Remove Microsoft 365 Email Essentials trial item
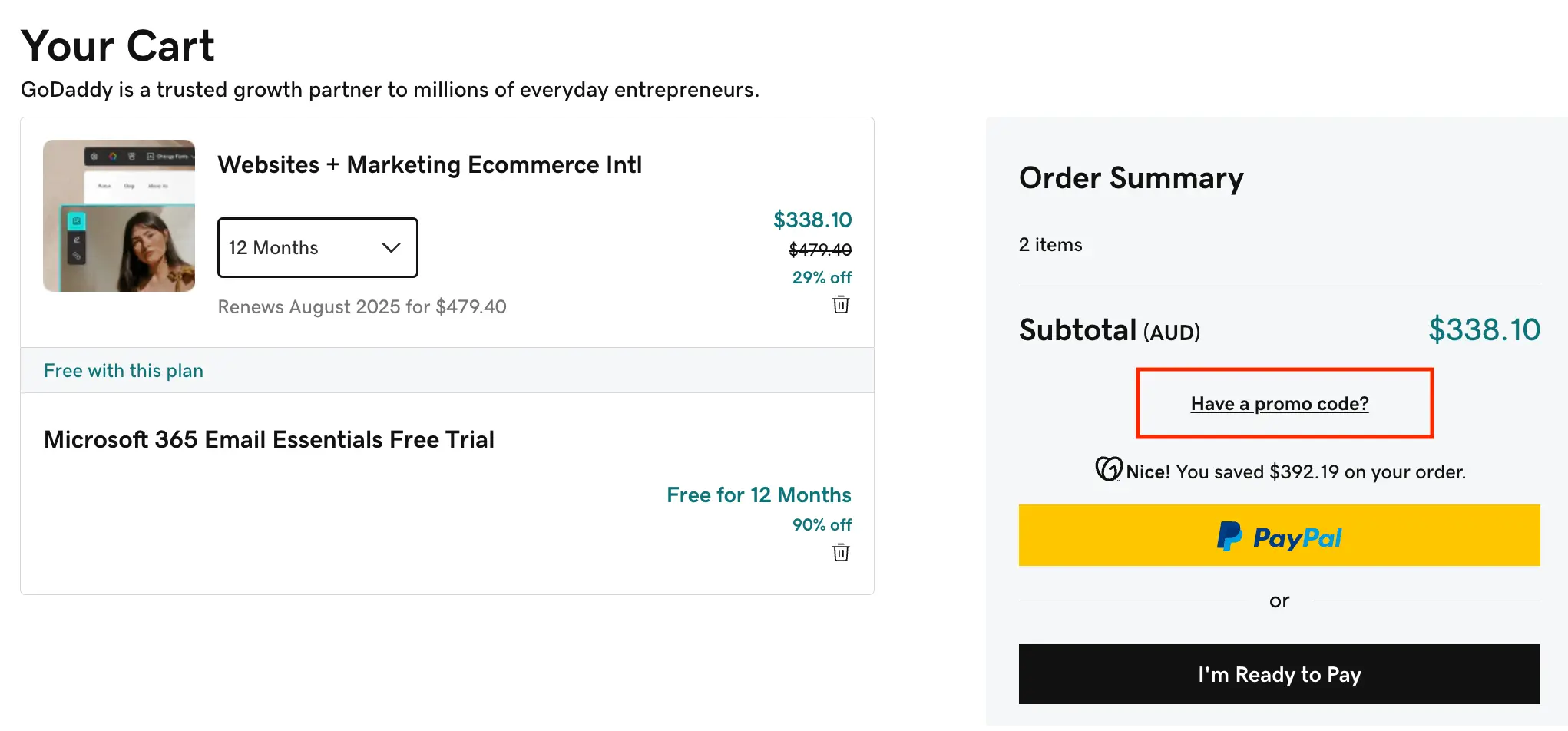This screenshot has height=731, width=1568. (841, 553)
